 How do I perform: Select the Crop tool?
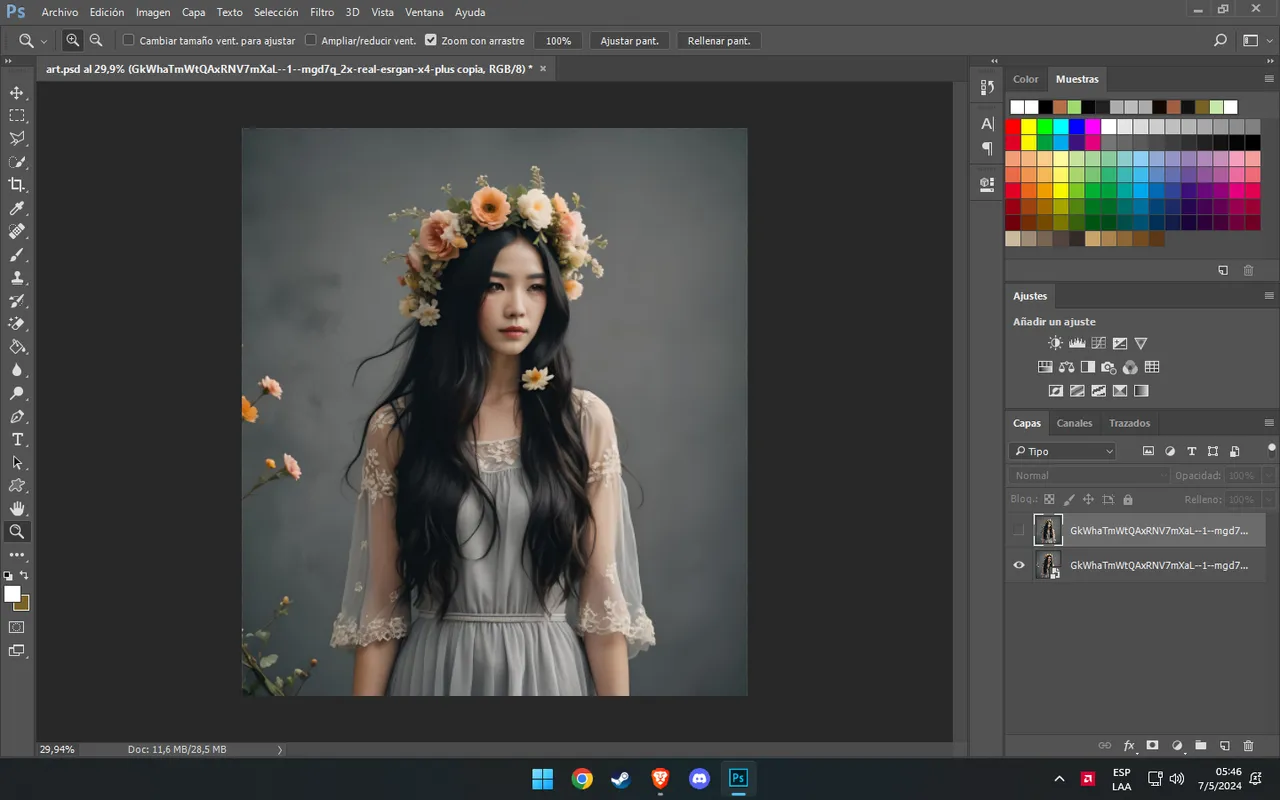(x=17, y=185)
